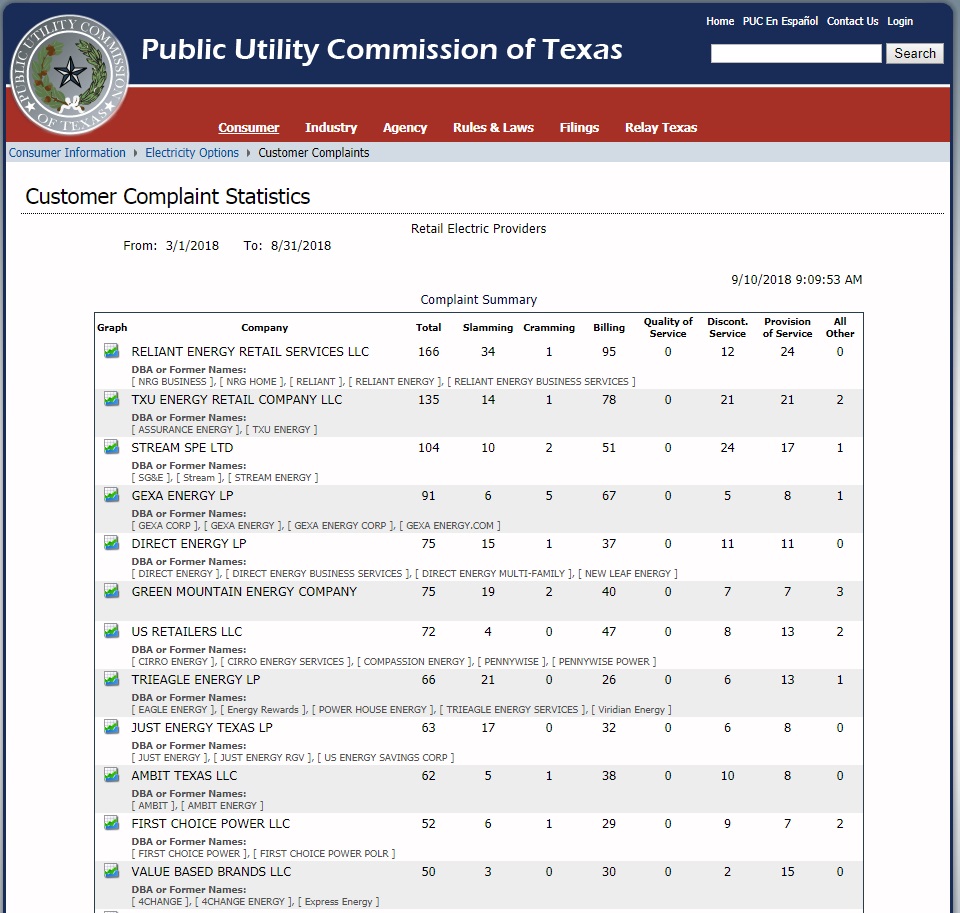This screenshot has height=913, width=960.
Task: Open graph for US RETAILERS LLC
Action: (x=111, y=631)
